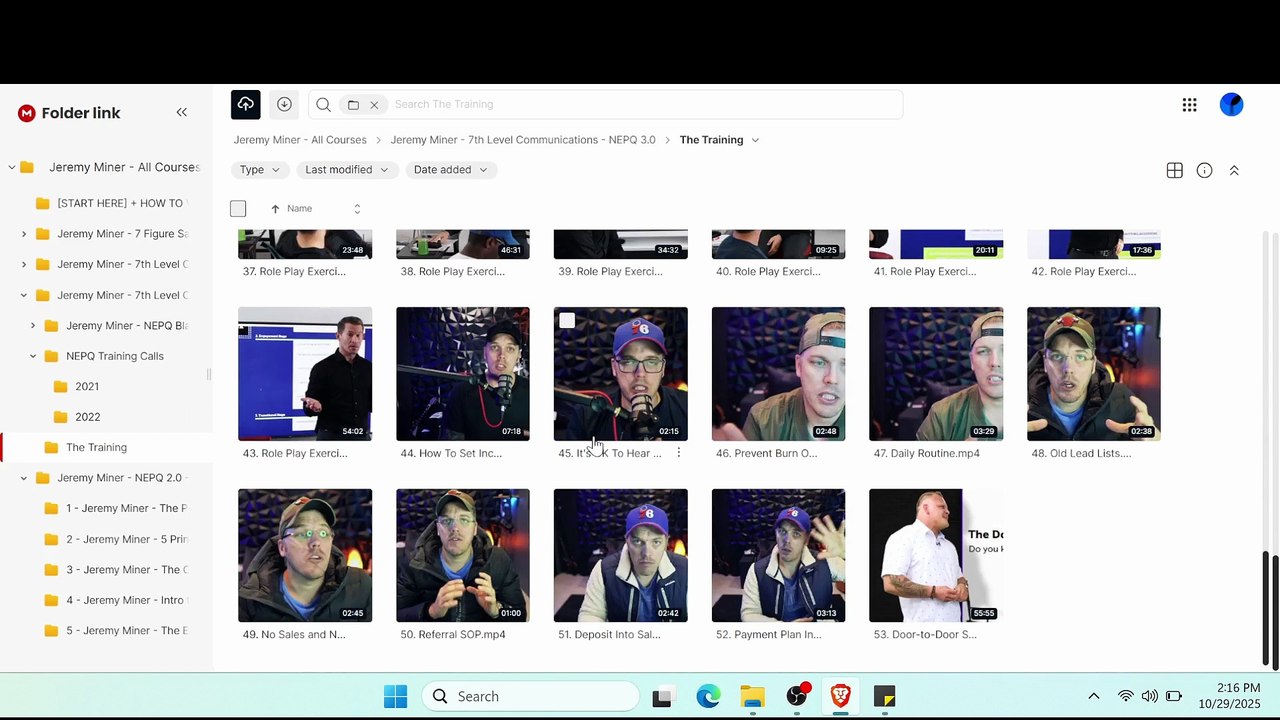This screenshot has width=1280, height=720.
Task: Open the 48. Old Lead Lists video
Action: click(1094, 374)
